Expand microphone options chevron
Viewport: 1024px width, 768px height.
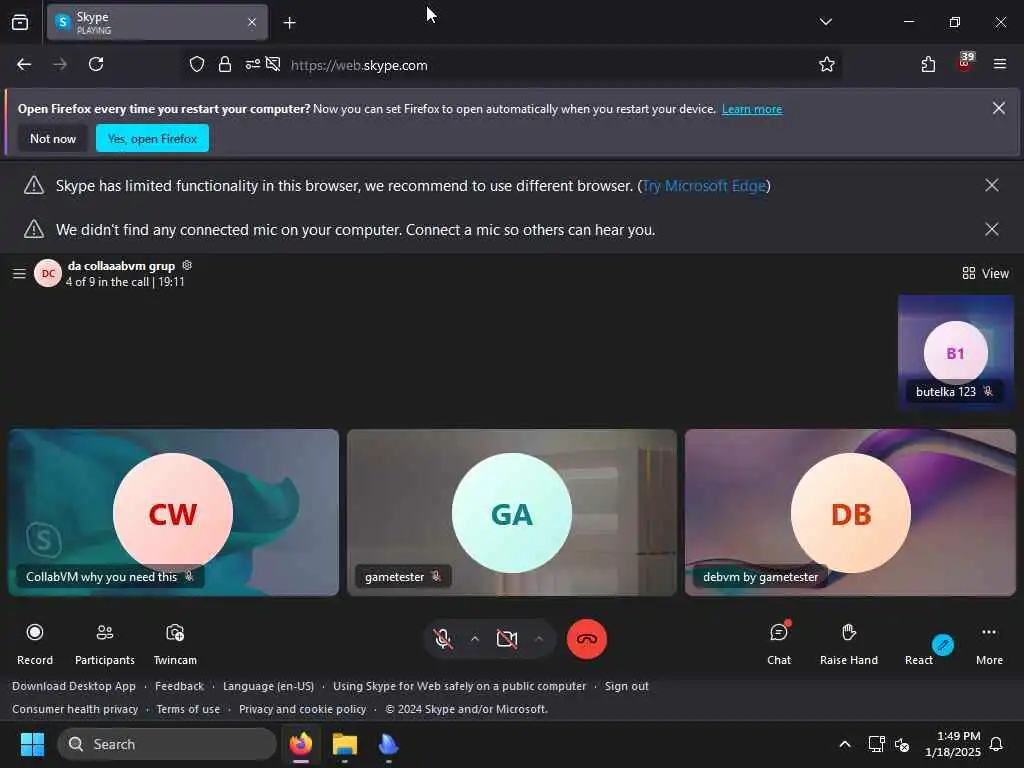[475, 639]
